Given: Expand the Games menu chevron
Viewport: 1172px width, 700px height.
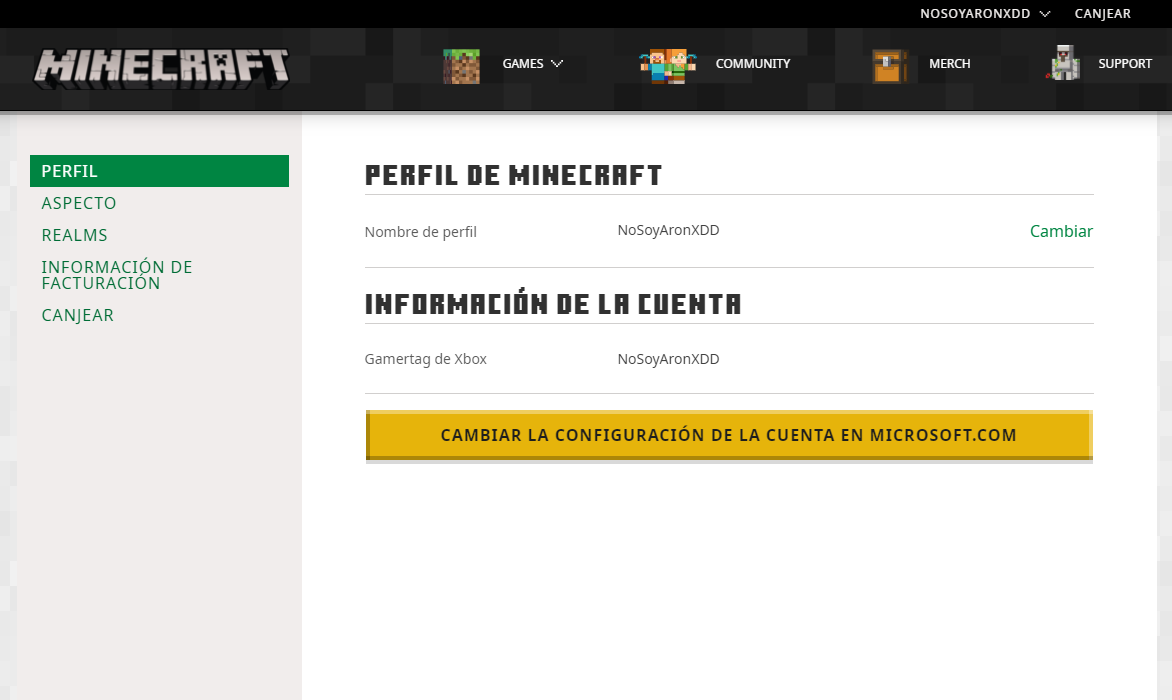Looking at the screenshot, I should 557,64.
